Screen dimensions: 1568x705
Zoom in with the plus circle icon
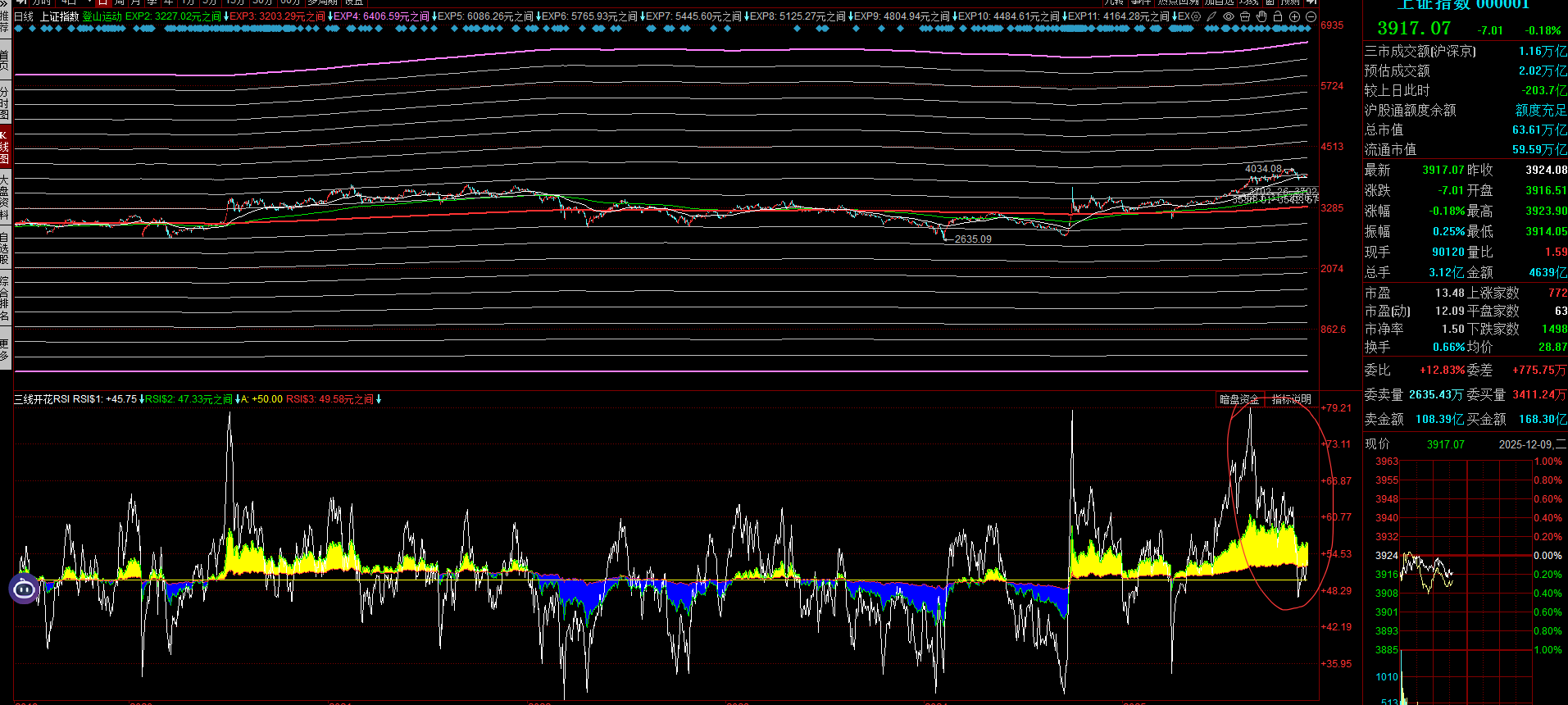1294,16
